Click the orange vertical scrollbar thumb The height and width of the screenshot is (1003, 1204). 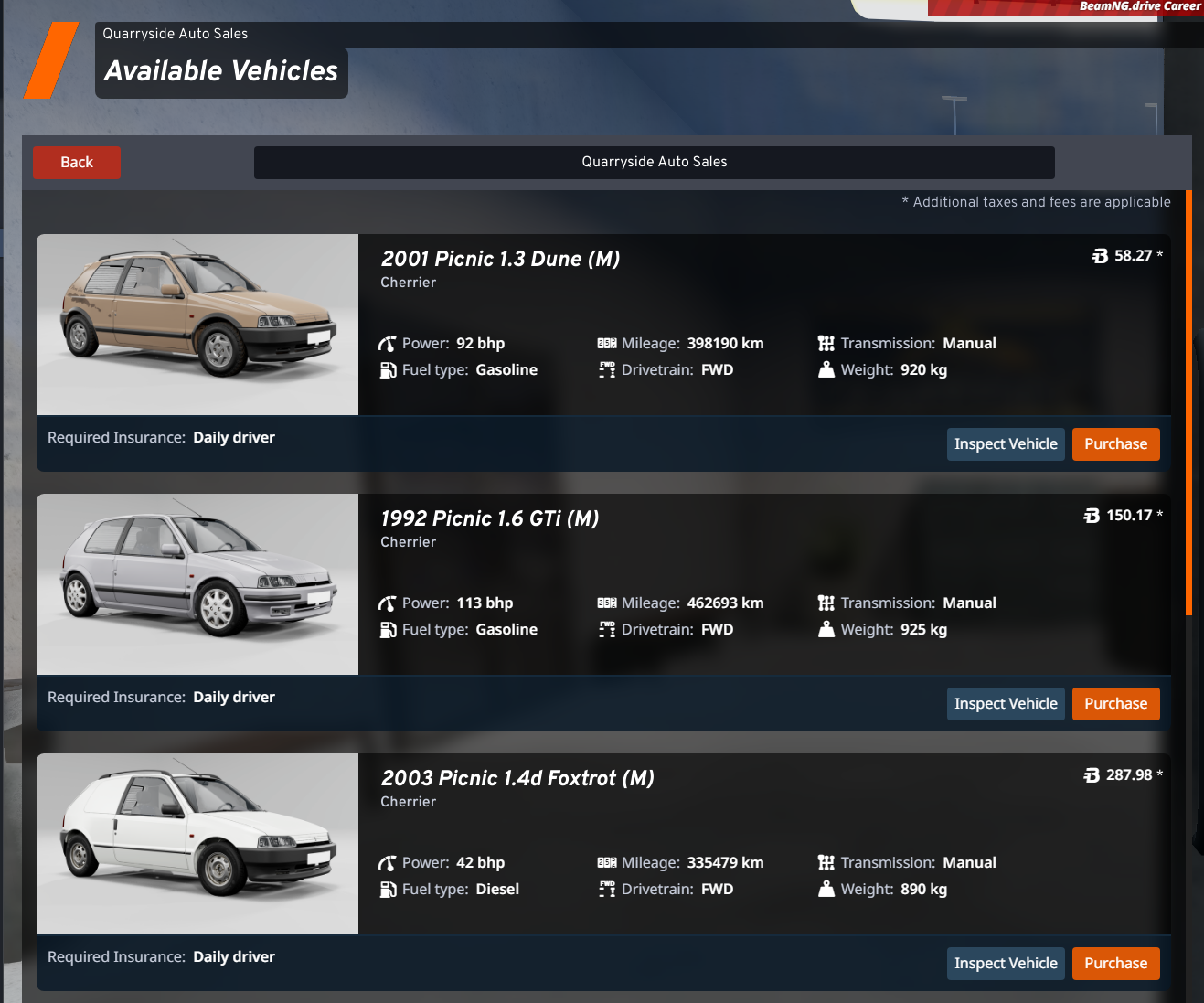[1188, 402]
